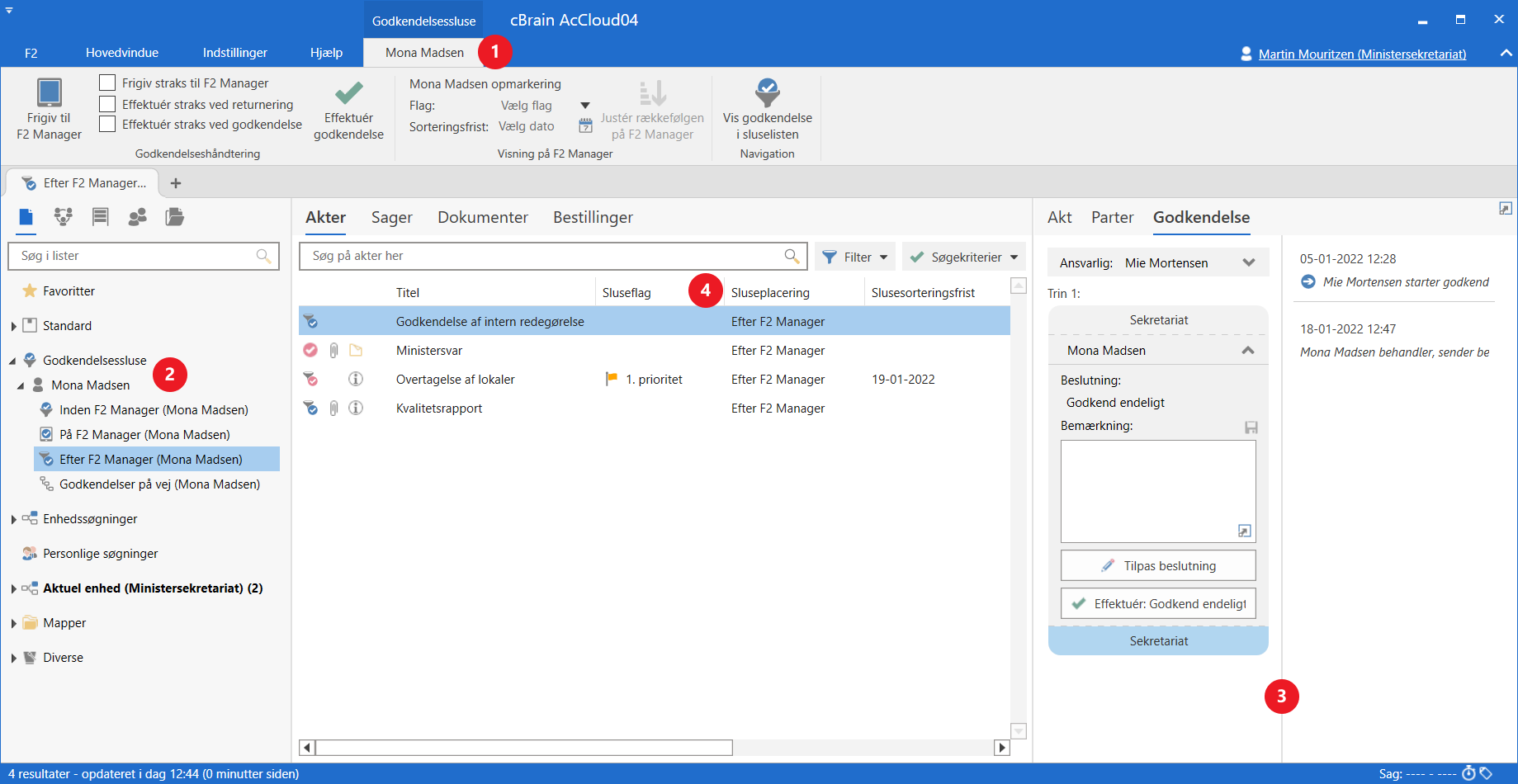Image resolution: width=1518 pixels, height=784 pixels.
Task: Open Martin Mouritzen user link
Action: point(1362,54)
